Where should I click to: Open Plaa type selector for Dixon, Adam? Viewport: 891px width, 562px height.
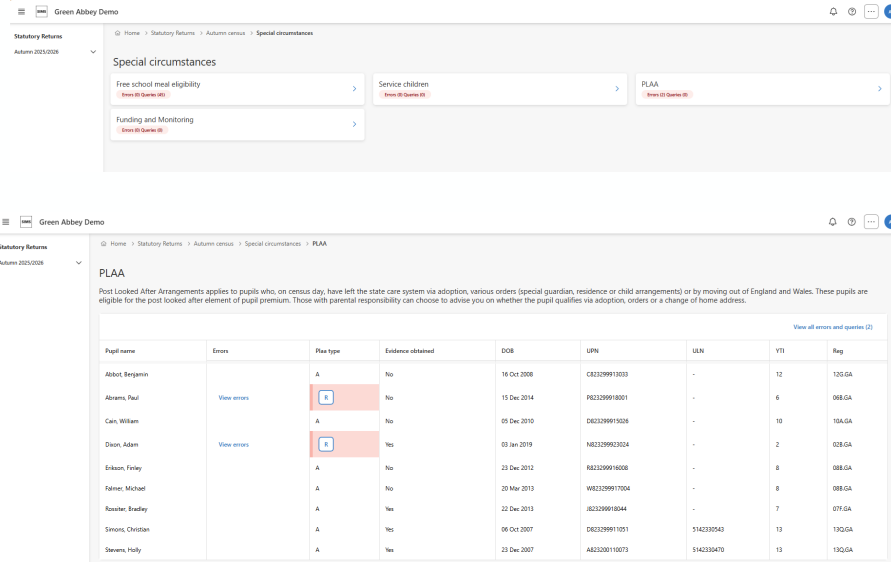pyautogui.click(x=326, y=444)
